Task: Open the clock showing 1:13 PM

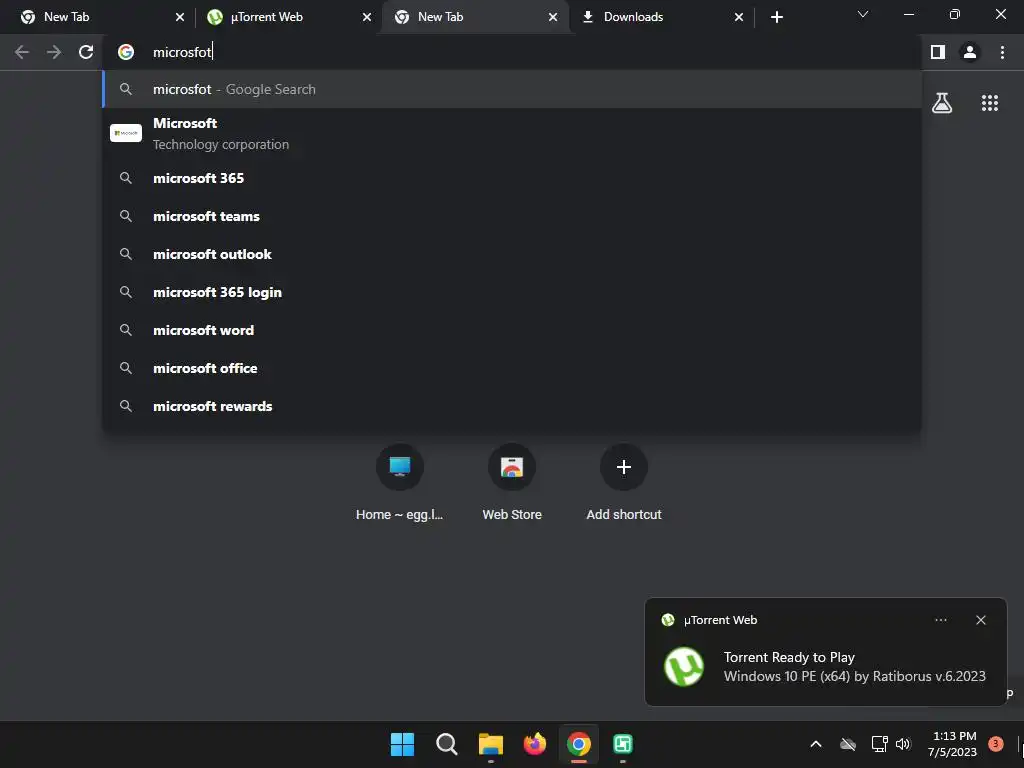Action: (x=953, y=744)
